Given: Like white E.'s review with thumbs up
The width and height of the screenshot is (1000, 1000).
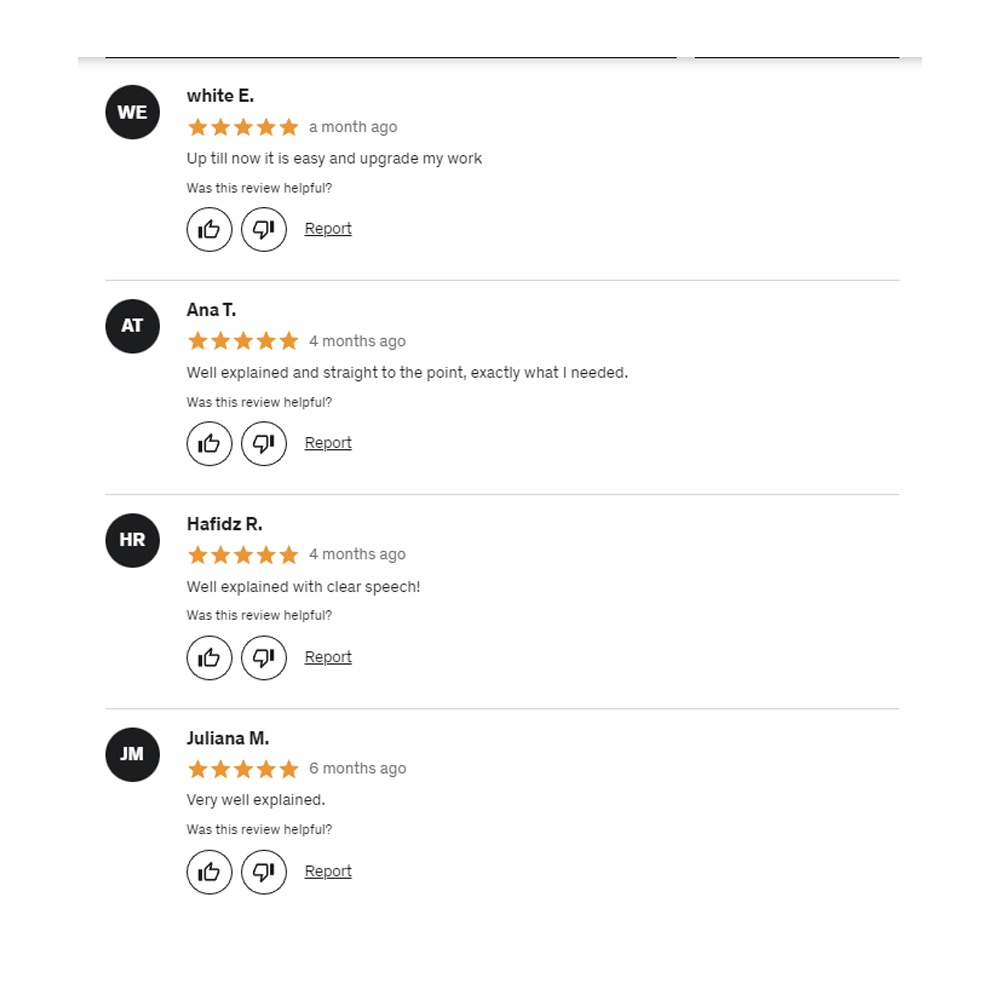Looking at the screenshot, I should click(209, 229).
